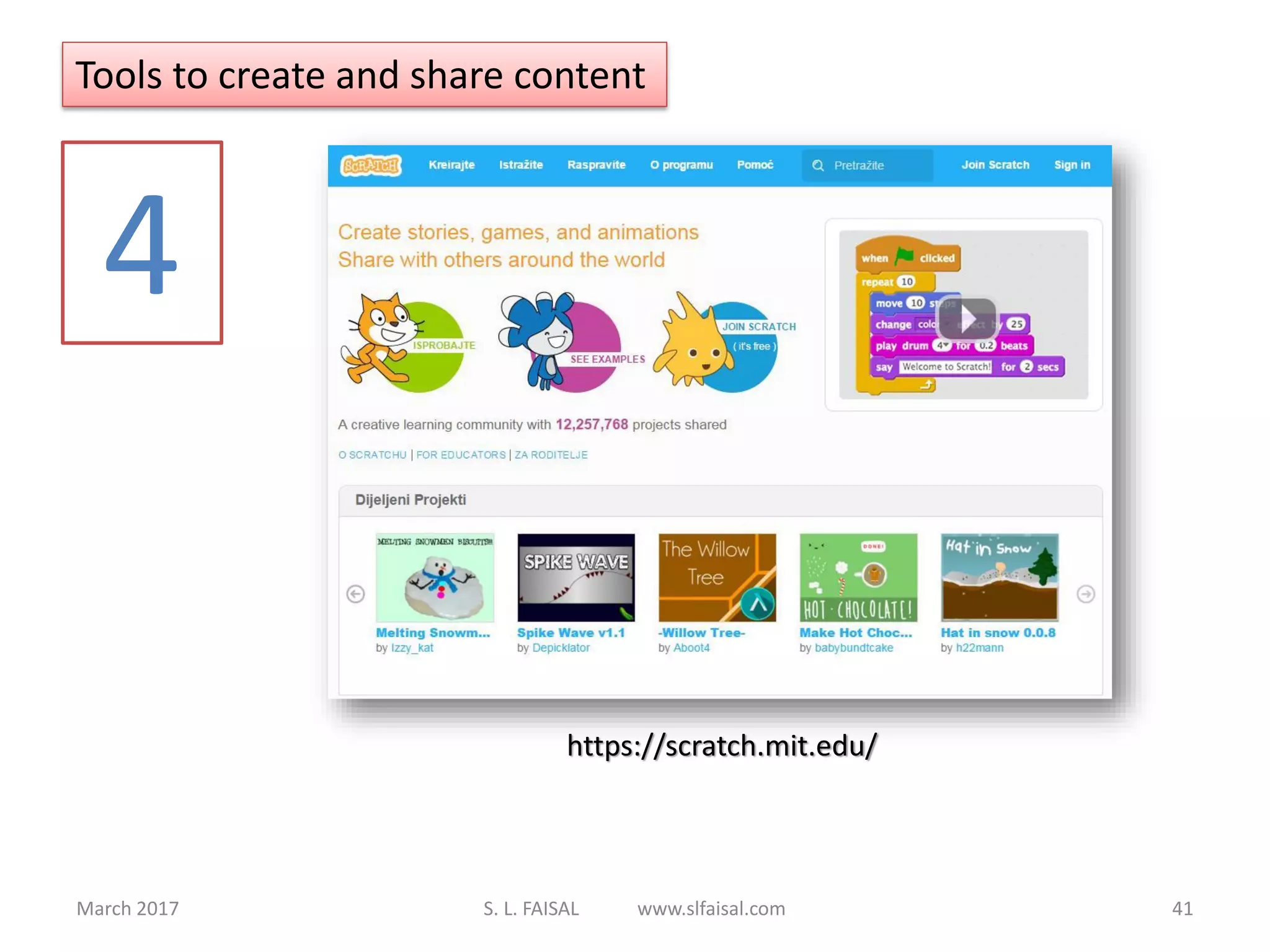Click the Pretražite search field
This screenshot has width=1270, height=952.
868,165
